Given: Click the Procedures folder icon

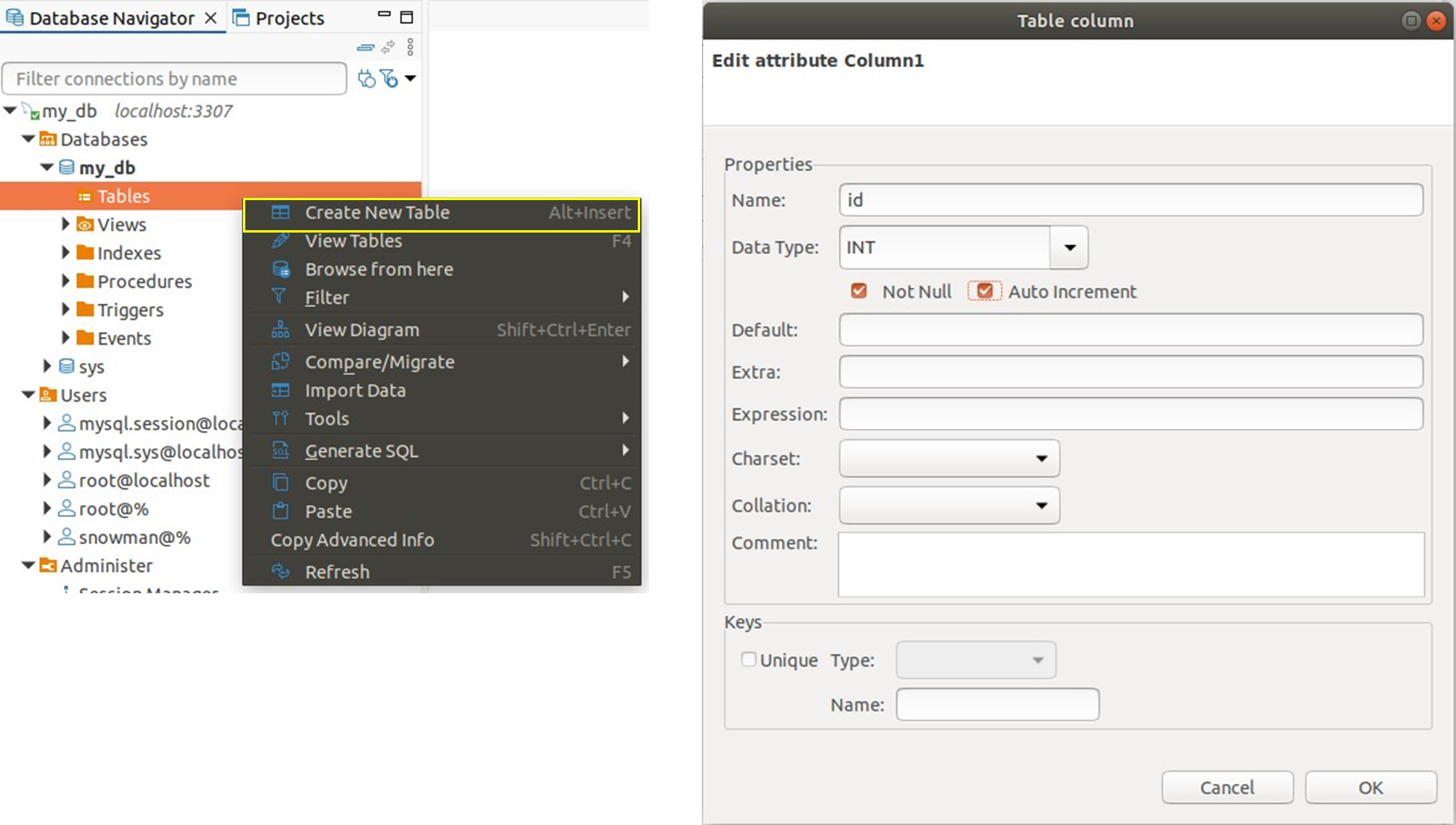Looking at the screenshot, I should pyautogui.click(x=85, y=282).
